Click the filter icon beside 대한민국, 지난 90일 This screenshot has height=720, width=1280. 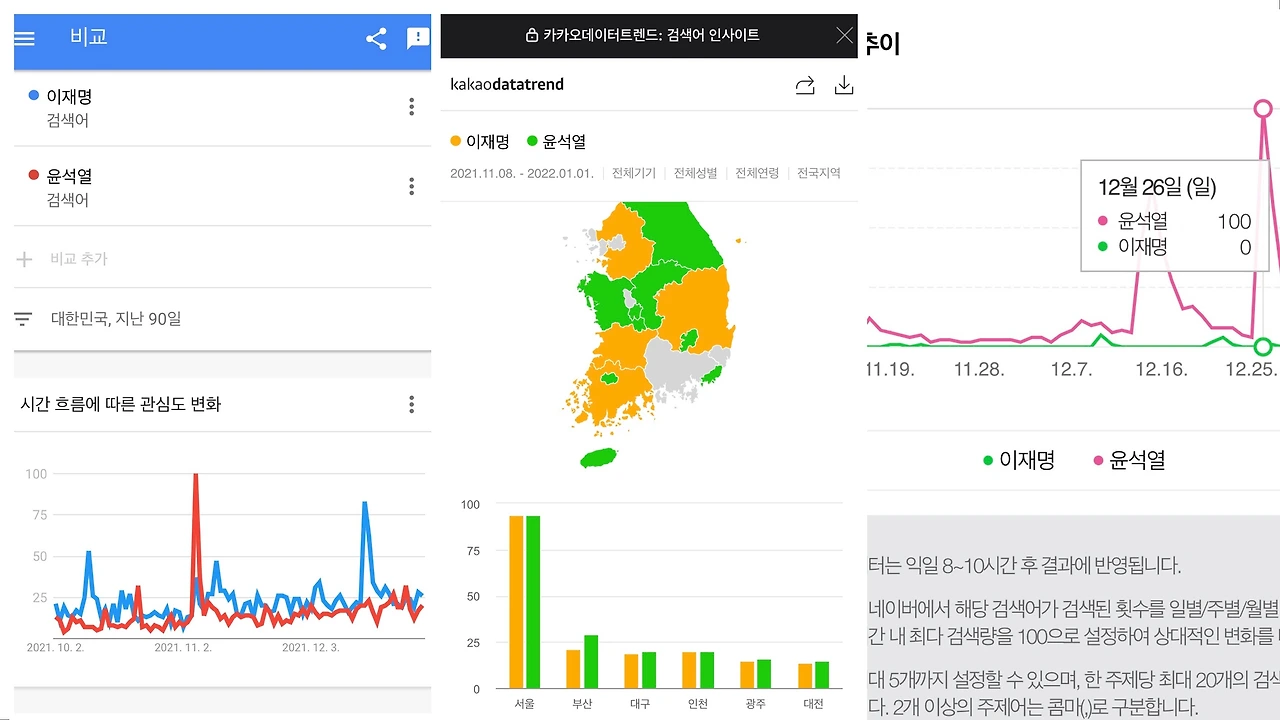(x=22, y=318)
